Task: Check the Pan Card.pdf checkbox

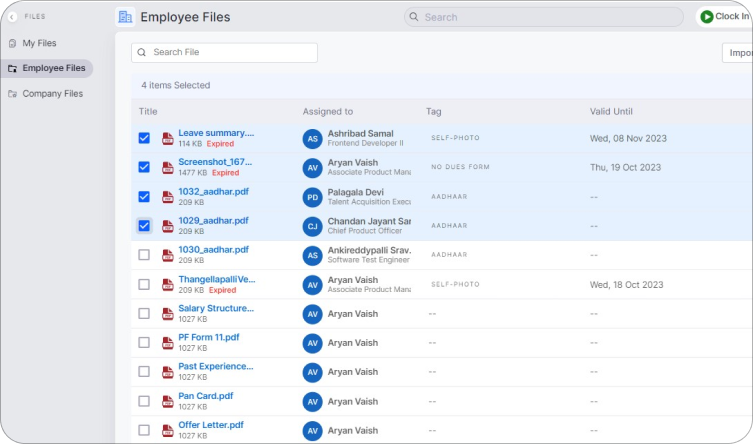Action: coord(144,401)
